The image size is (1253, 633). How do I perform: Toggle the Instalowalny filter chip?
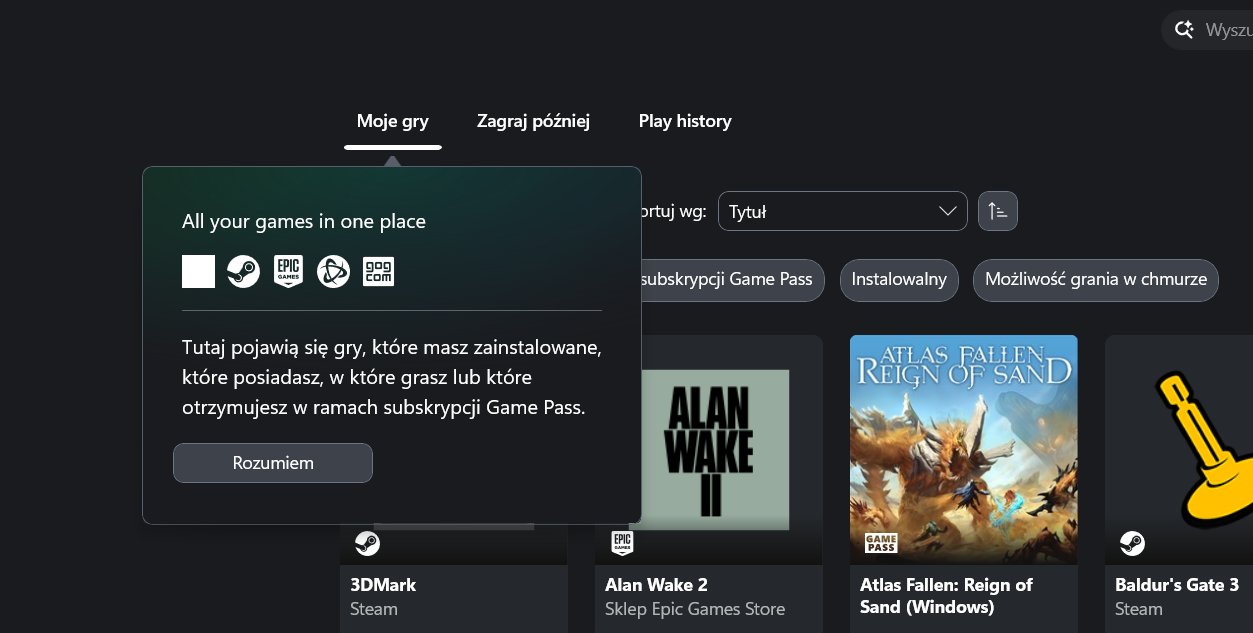click(899, 280)
